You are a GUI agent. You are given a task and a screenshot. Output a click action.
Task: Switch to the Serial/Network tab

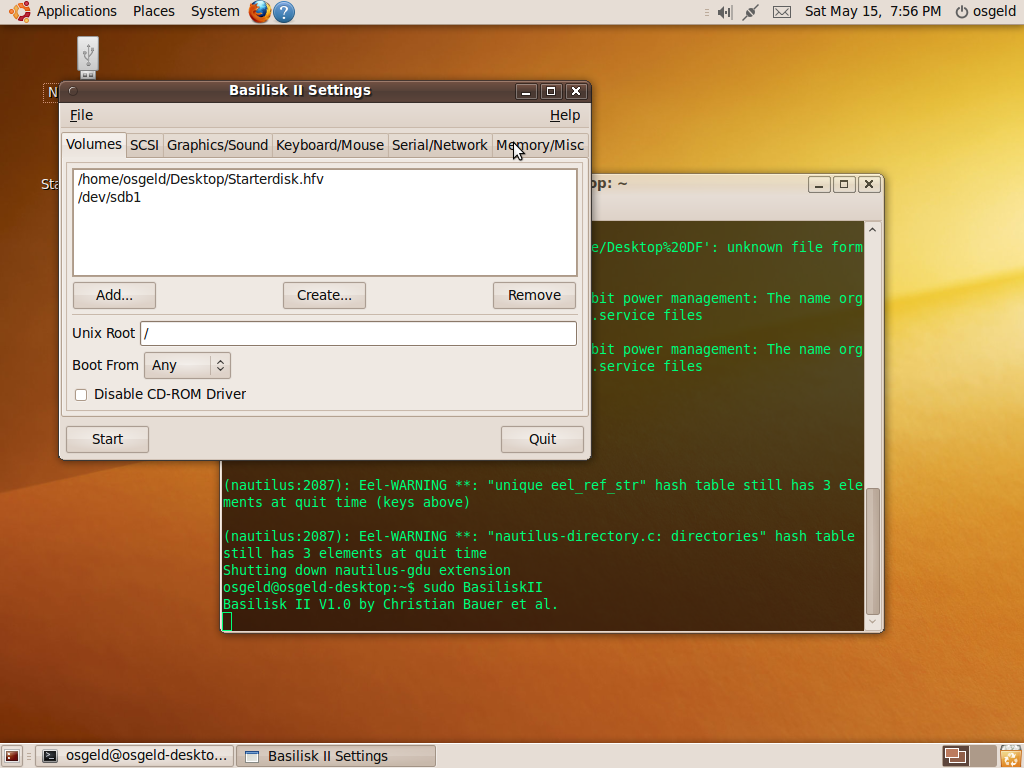(x=440, y=145)
